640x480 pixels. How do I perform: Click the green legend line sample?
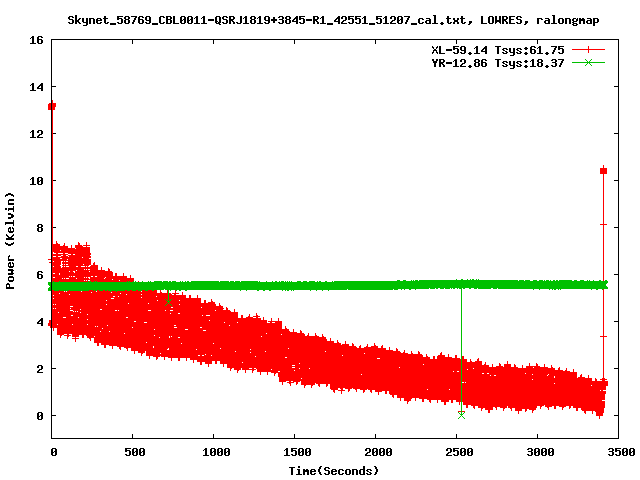coord(588,62)
